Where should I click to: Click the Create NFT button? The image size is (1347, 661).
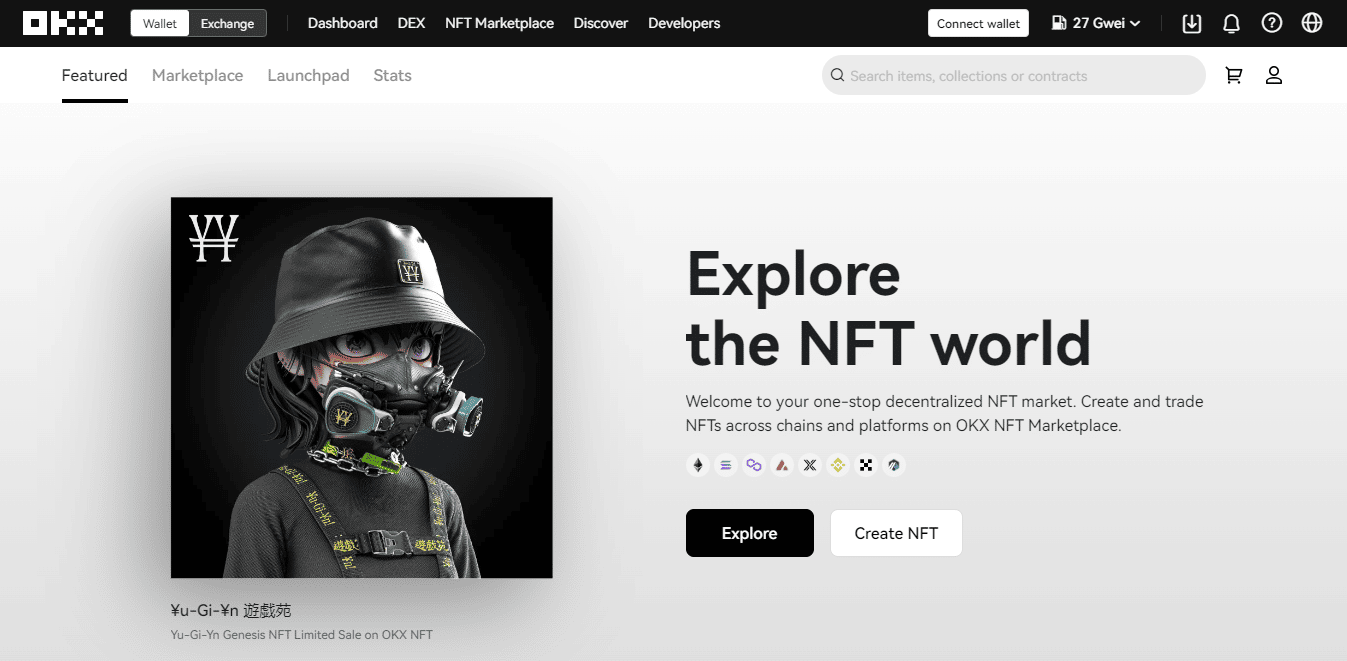pos(896,533)
